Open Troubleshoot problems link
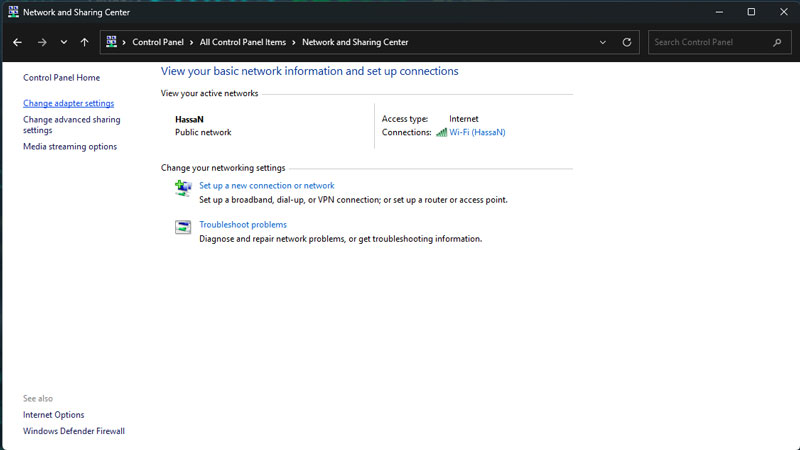Screen dimensions: 800x450 (243, 224)
